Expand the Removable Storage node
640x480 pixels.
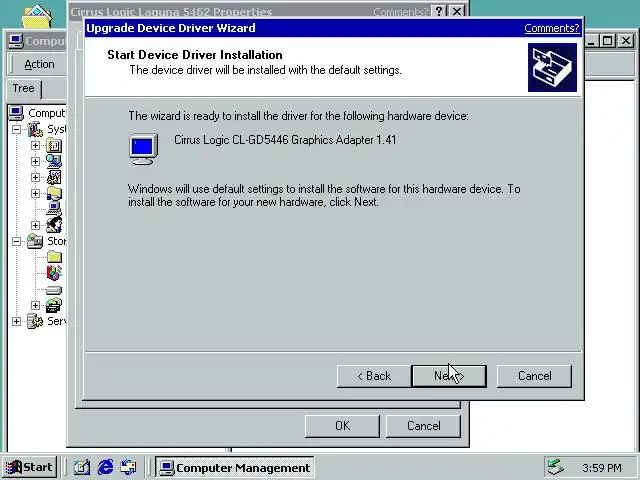tap(36, 305)
